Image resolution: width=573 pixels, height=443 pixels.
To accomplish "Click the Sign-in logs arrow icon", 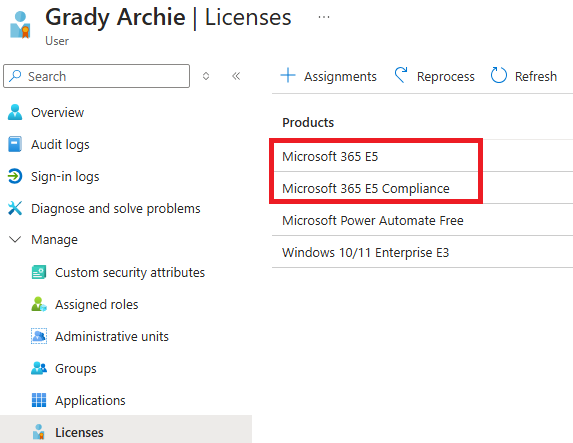I will click(x=15, y=176).
